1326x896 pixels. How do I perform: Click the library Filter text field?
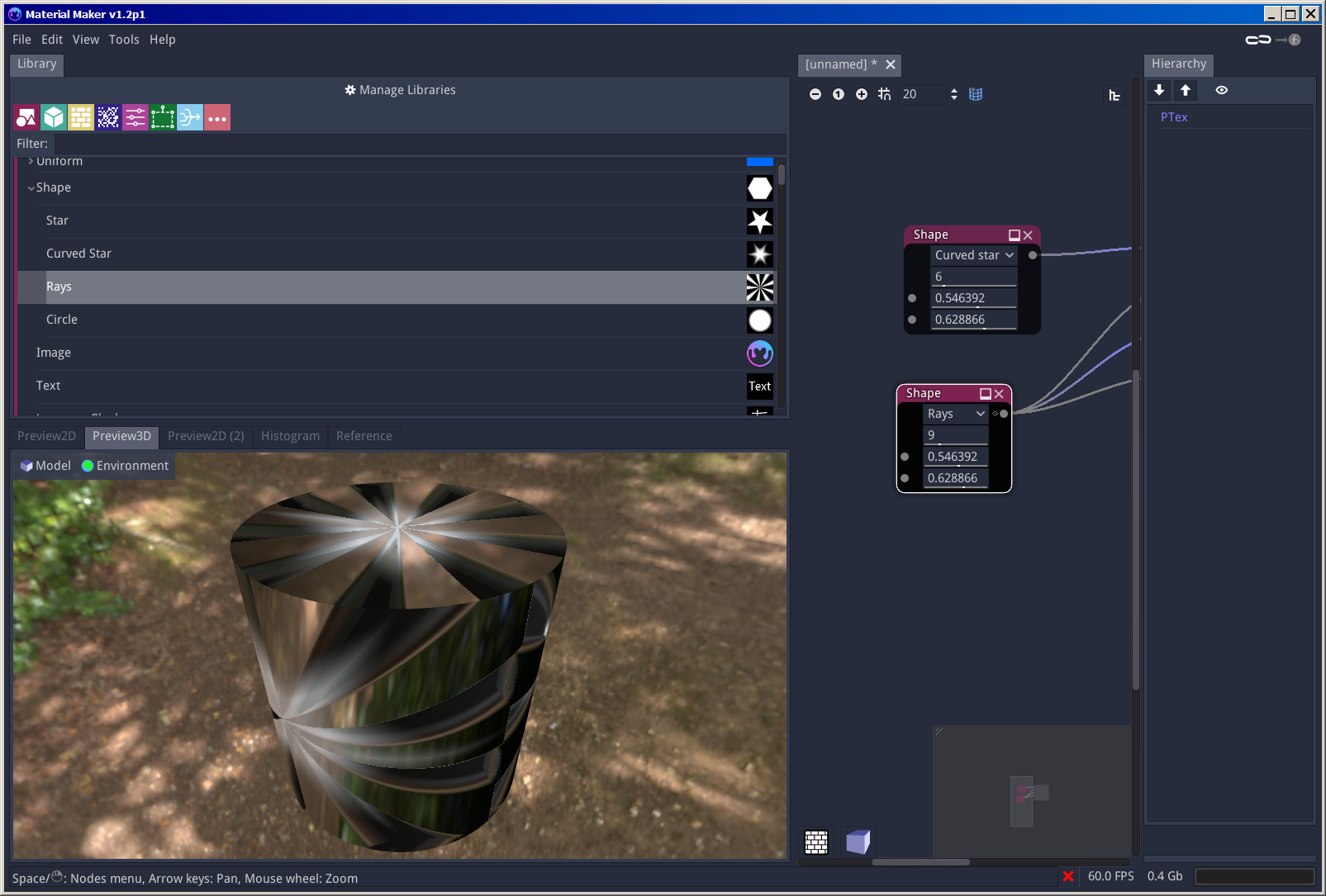pos(418,145)
